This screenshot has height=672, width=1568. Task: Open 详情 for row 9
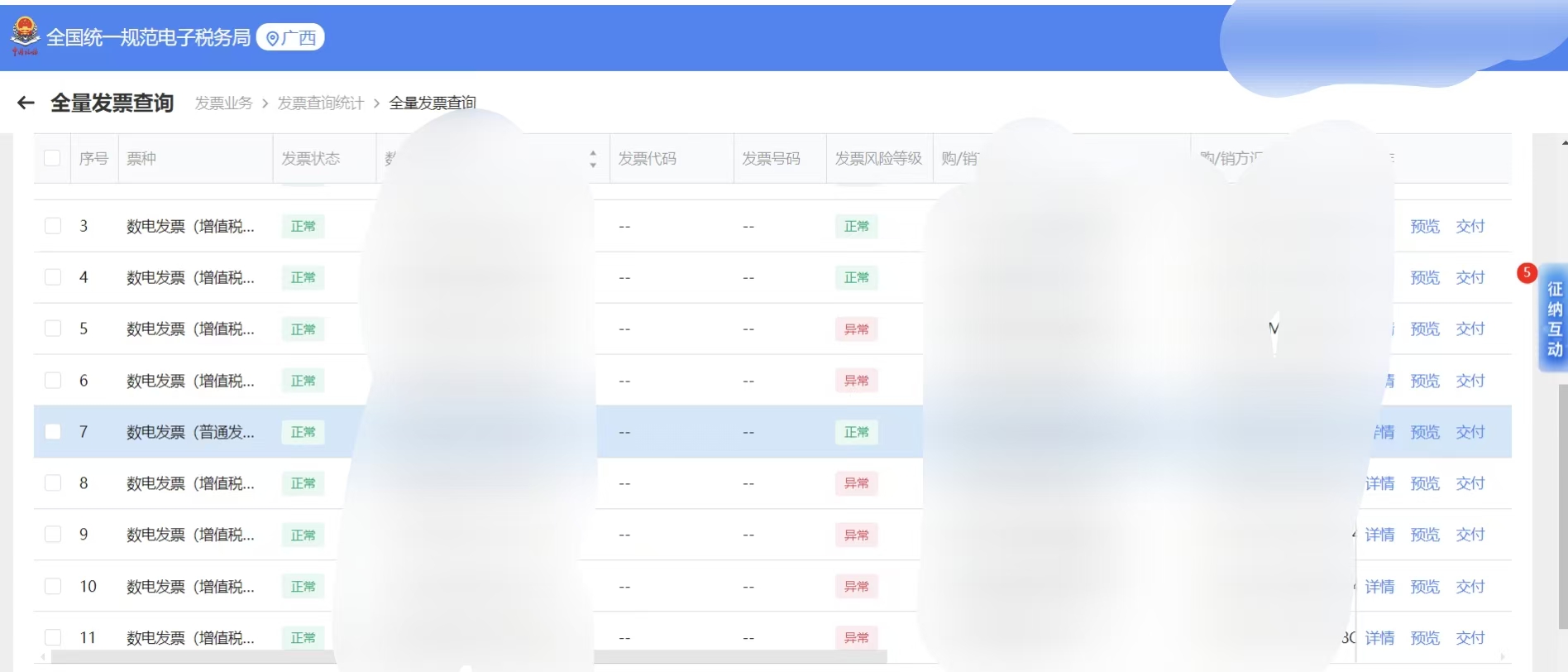tap(1379, 535)
